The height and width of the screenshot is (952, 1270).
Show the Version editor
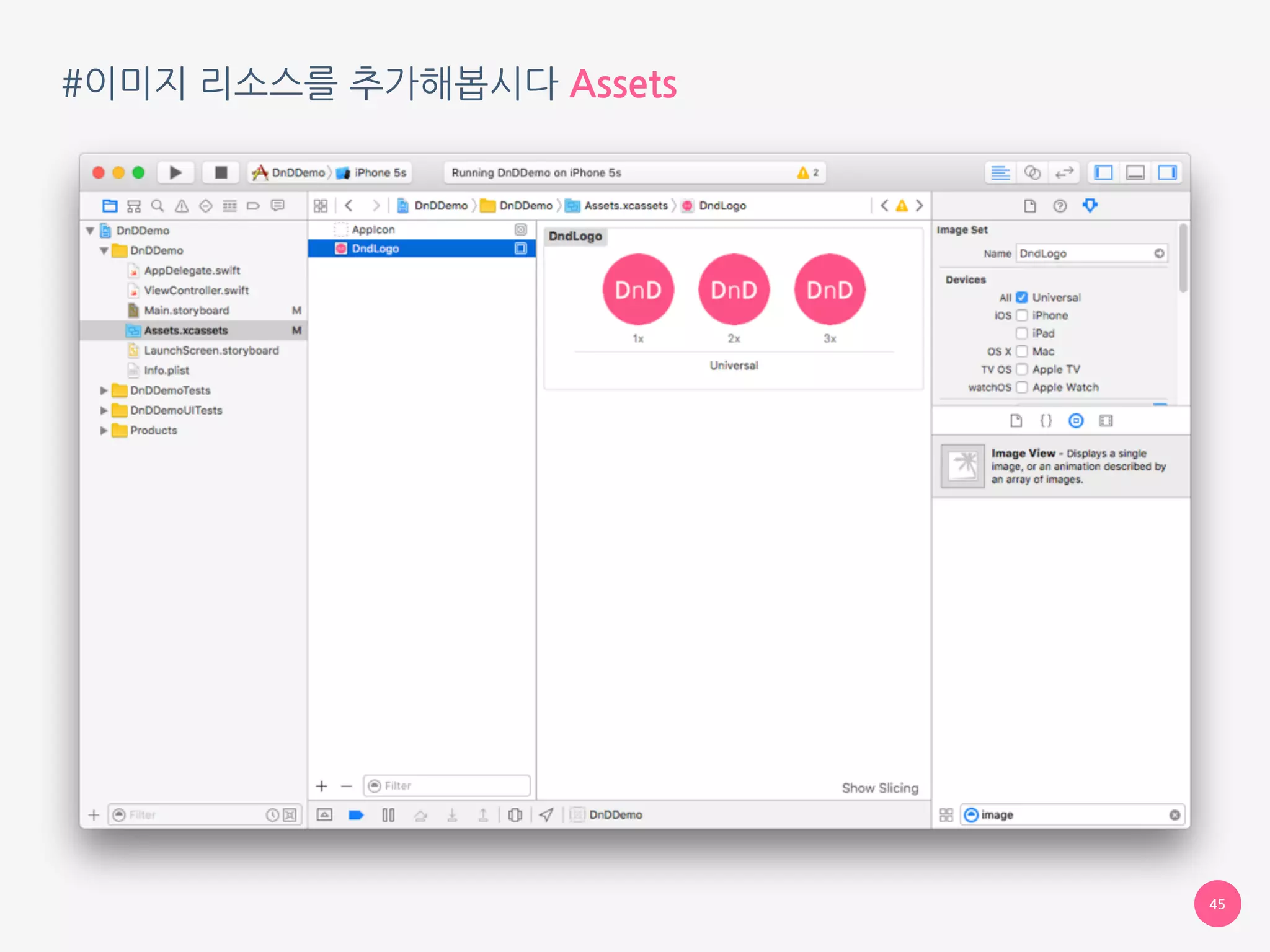point(1064,172)
